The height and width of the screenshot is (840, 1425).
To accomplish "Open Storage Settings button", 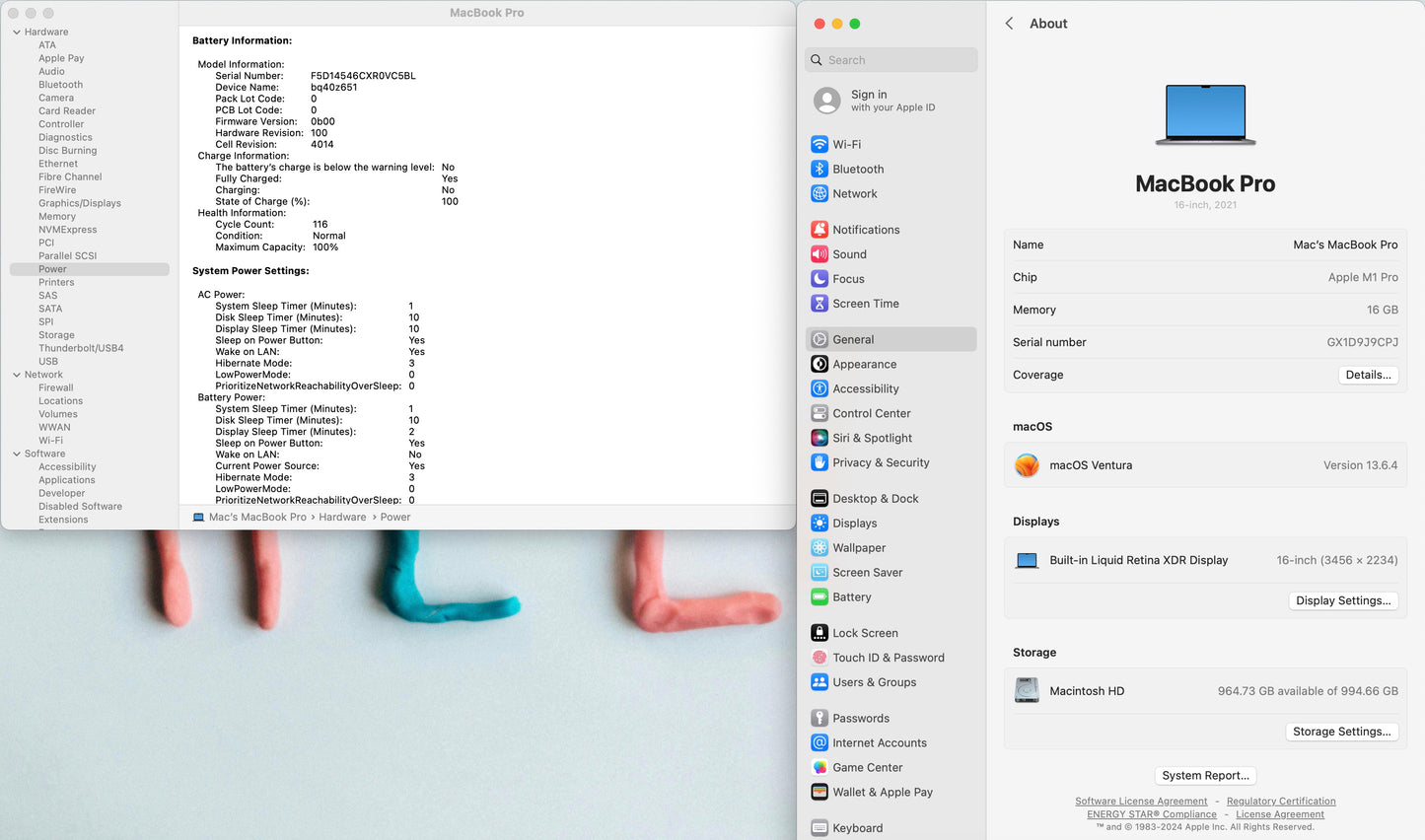I will [1341, 732].
